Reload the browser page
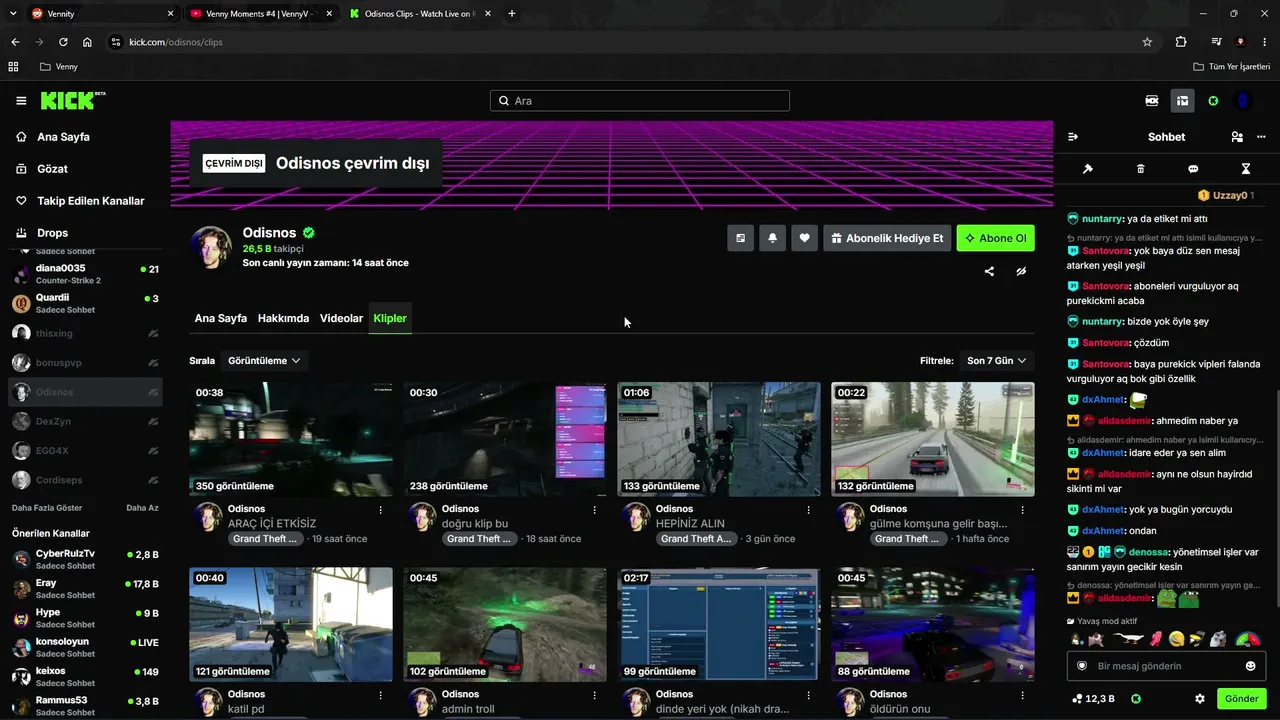1280x720 pixels. (x=63, y=42)
